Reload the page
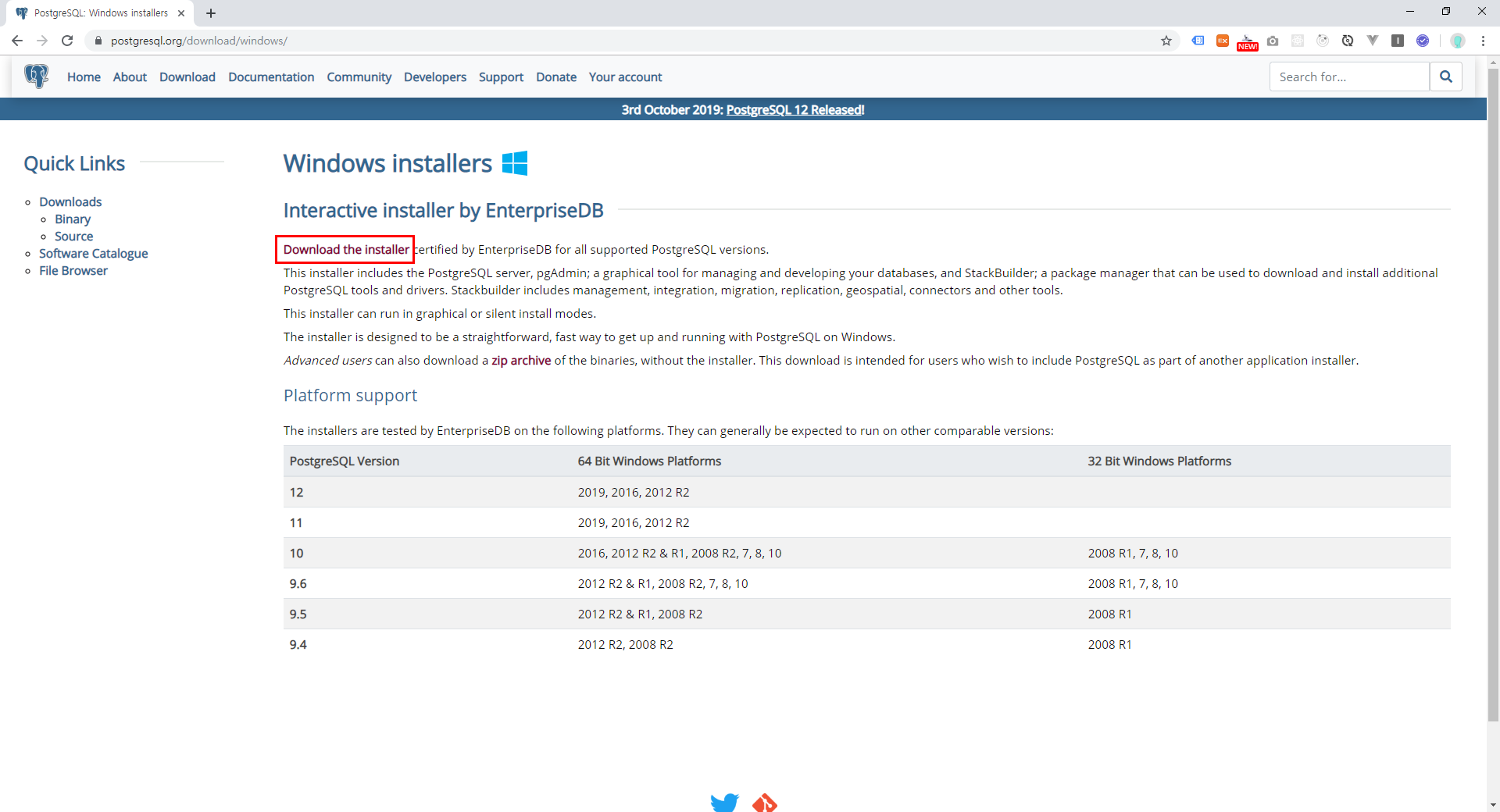Viewport: 1500px width, 812px height. [67, 41]
